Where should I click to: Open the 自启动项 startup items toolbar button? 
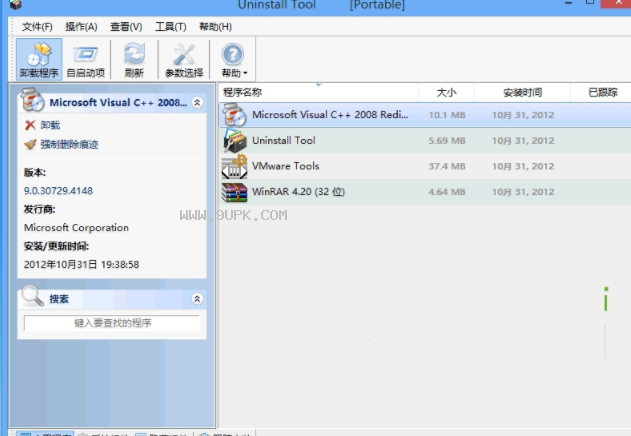tap(86, 59)
